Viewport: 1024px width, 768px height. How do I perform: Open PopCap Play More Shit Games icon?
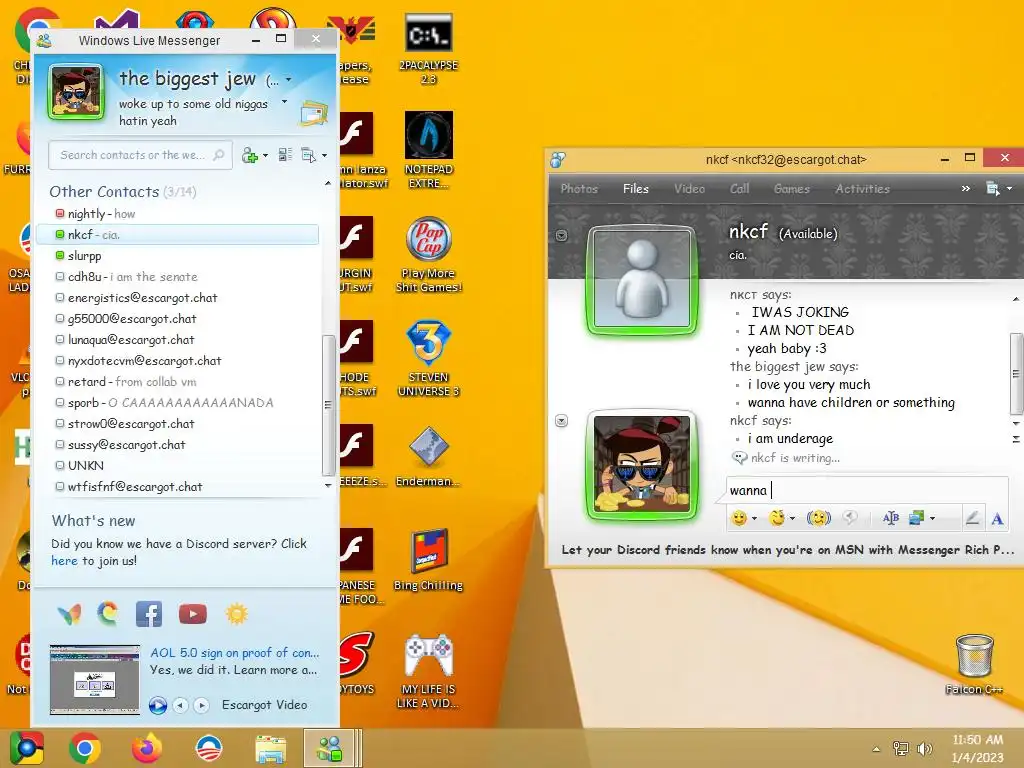coord(428,255)
